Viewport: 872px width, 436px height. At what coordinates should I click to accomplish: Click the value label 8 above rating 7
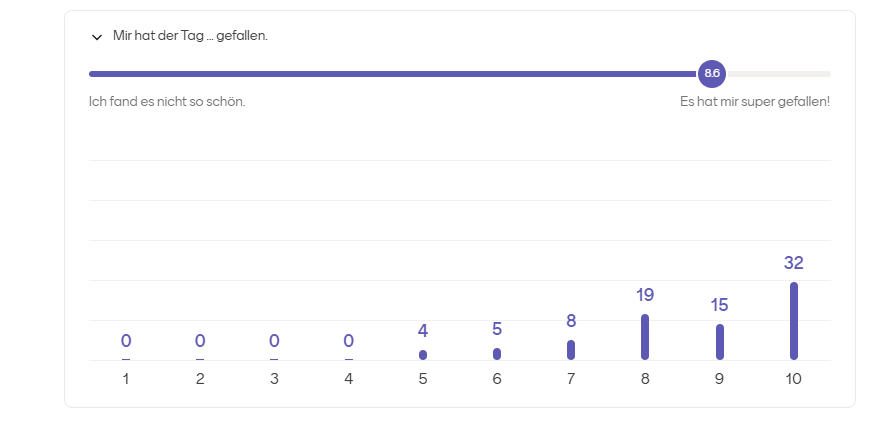pyautogui.click(x=571, y=321)
